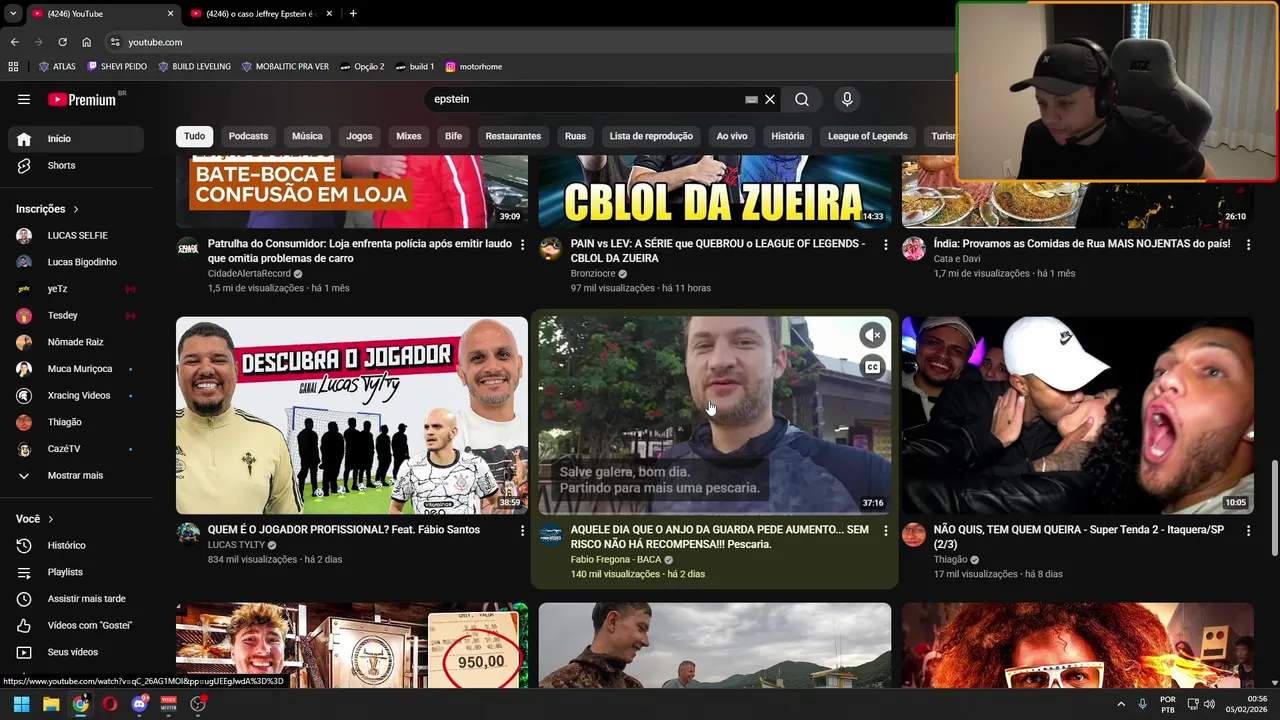
Task: Start voice search with the microphone
Action: pos(847,99)
